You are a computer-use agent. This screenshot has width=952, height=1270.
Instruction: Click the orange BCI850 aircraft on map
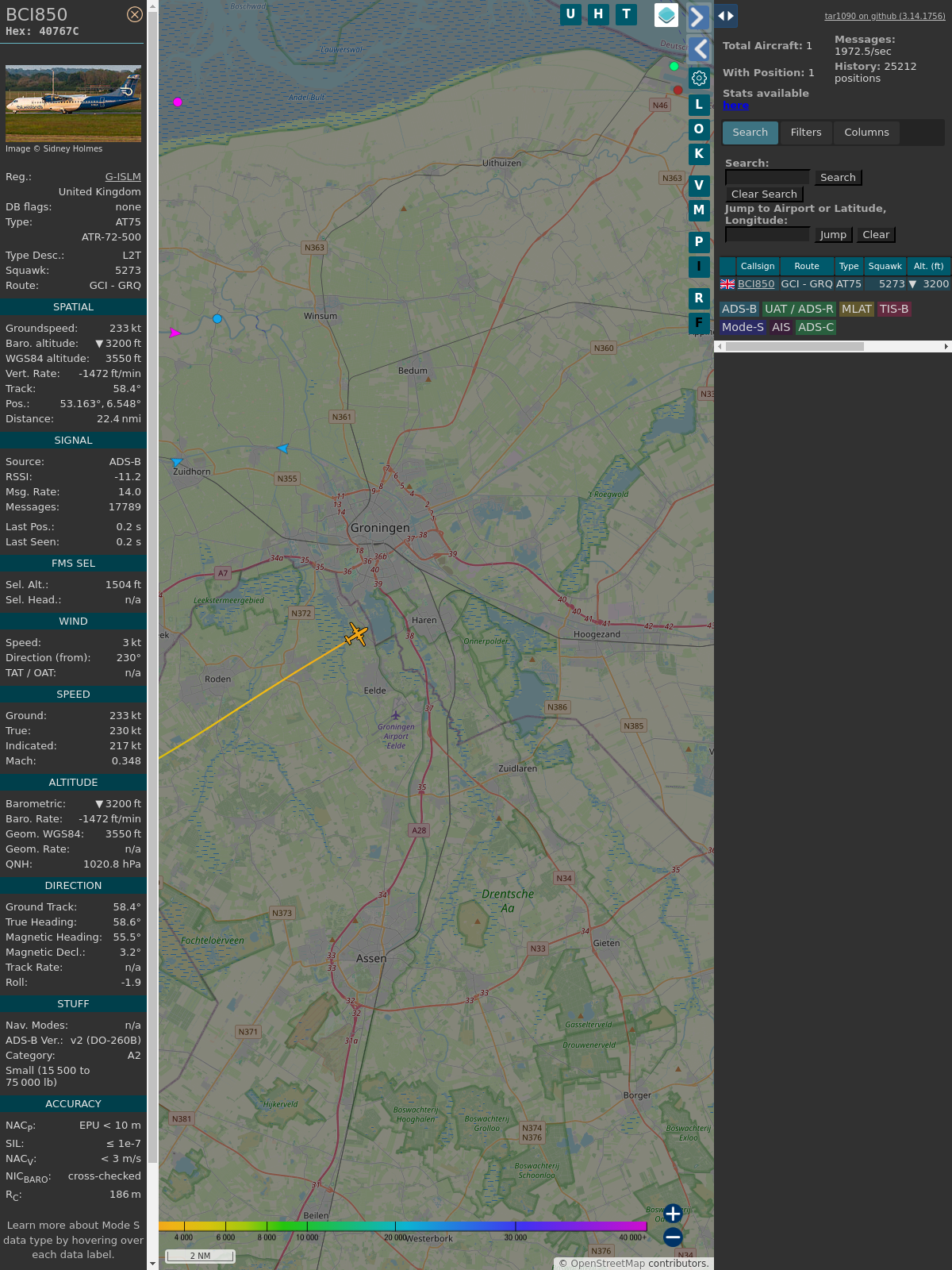pos(357,634)
